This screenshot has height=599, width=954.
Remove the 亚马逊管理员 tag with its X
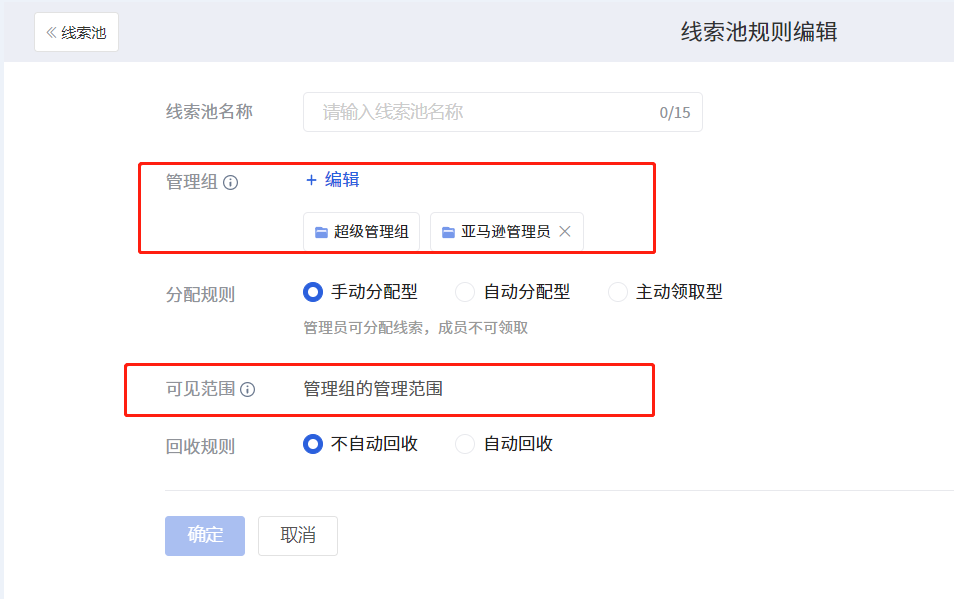click(565, 232)
